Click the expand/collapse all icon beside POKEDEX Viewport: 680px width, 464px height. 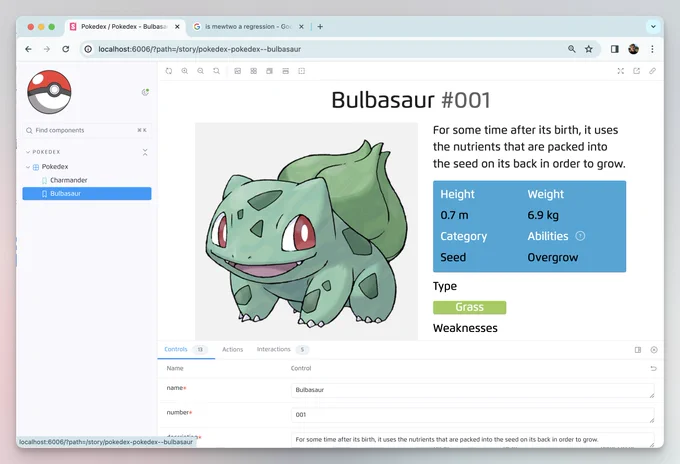tap(145, 152)
